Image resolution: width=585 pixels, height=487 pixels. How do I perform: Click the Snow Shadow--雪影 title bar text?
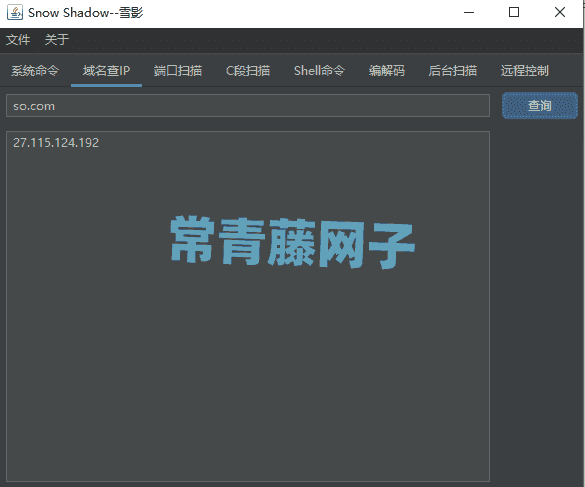click(x=85, y=13)
